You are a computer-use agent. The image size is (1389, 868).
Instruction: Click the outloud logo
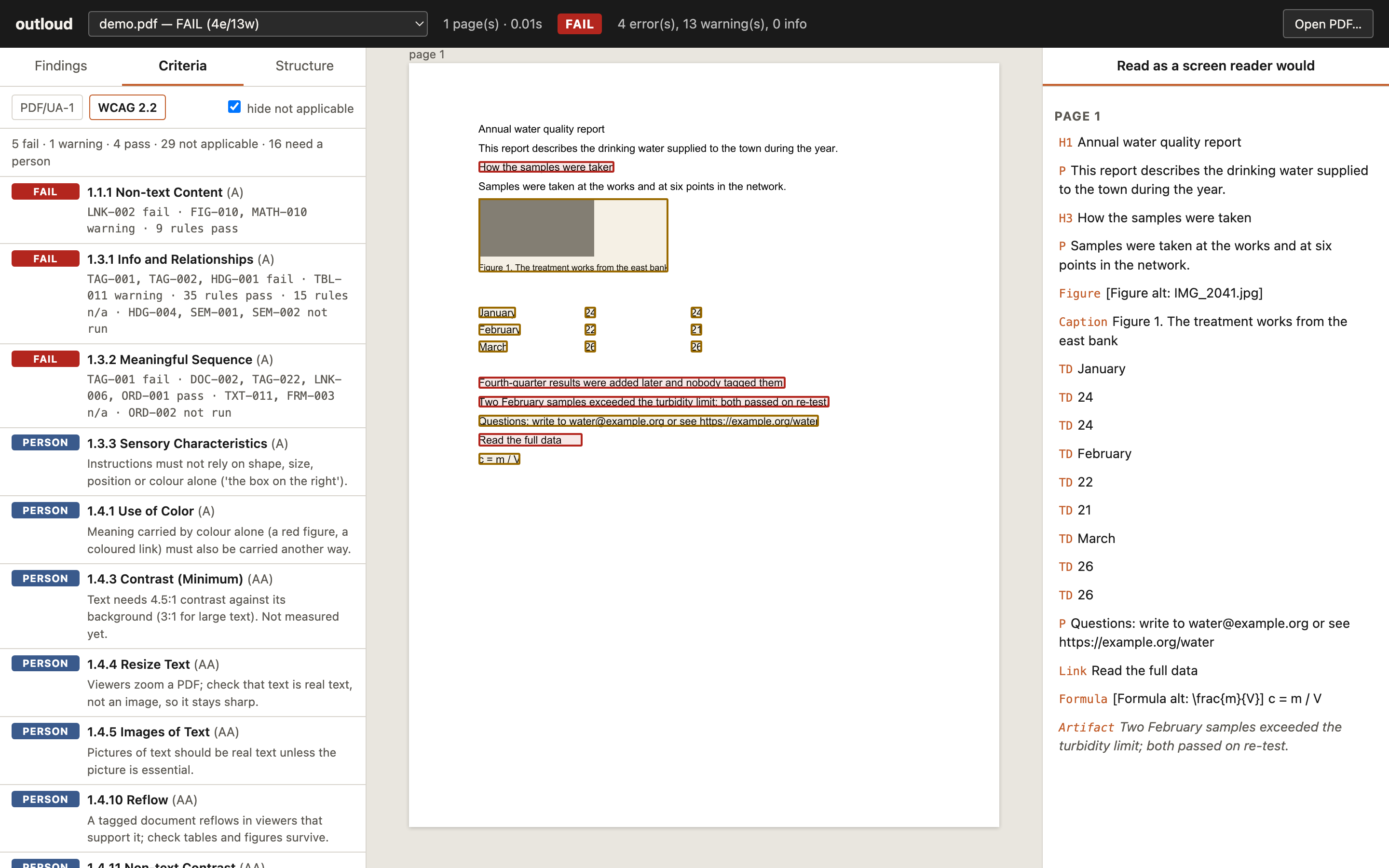(44, 24)
